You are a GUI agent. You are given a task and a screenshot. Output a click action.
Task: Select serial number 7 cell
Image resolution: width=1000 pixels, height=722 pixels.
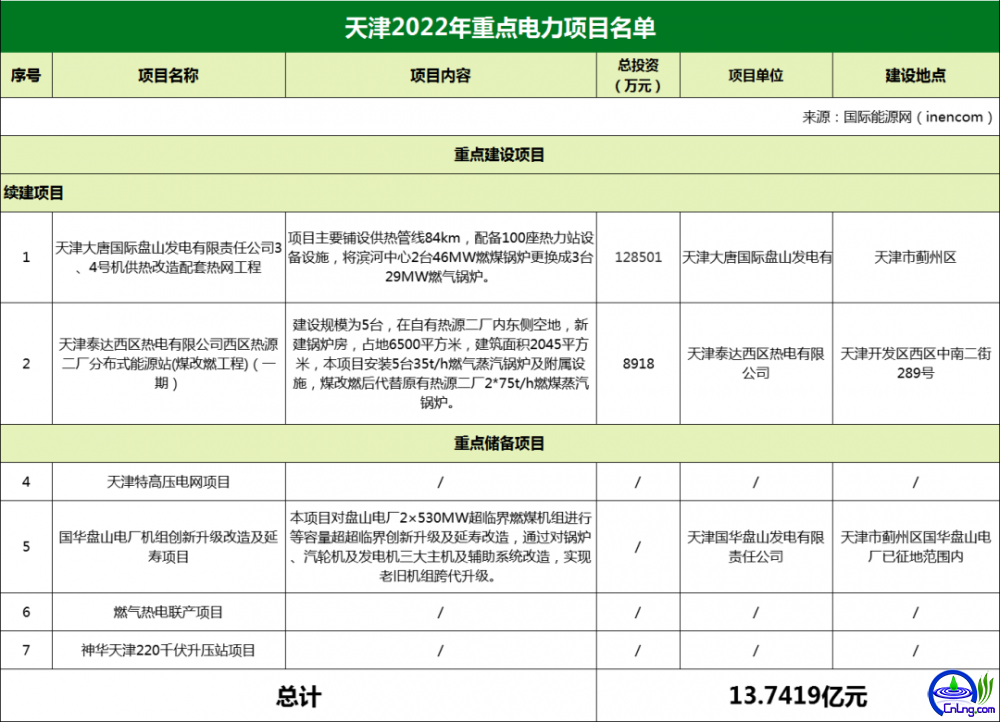(26, 650)
